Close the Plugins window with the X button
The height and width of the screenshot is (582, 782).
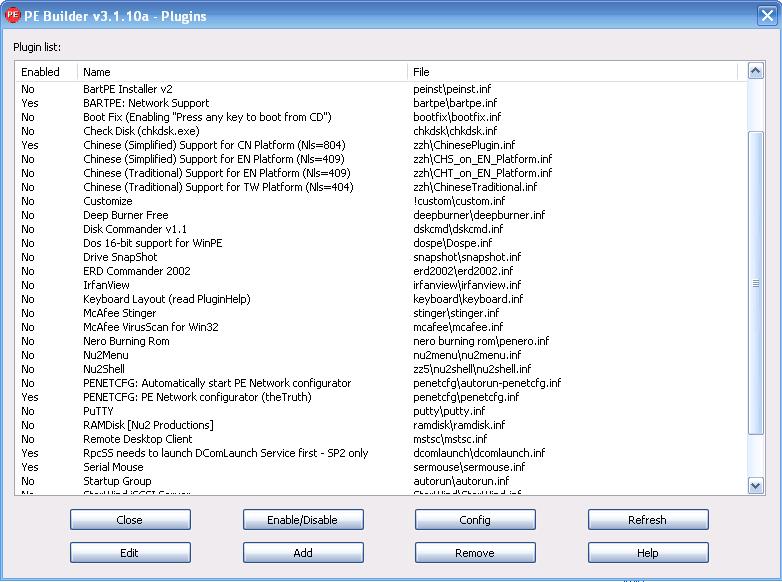[x=767, y=15]
